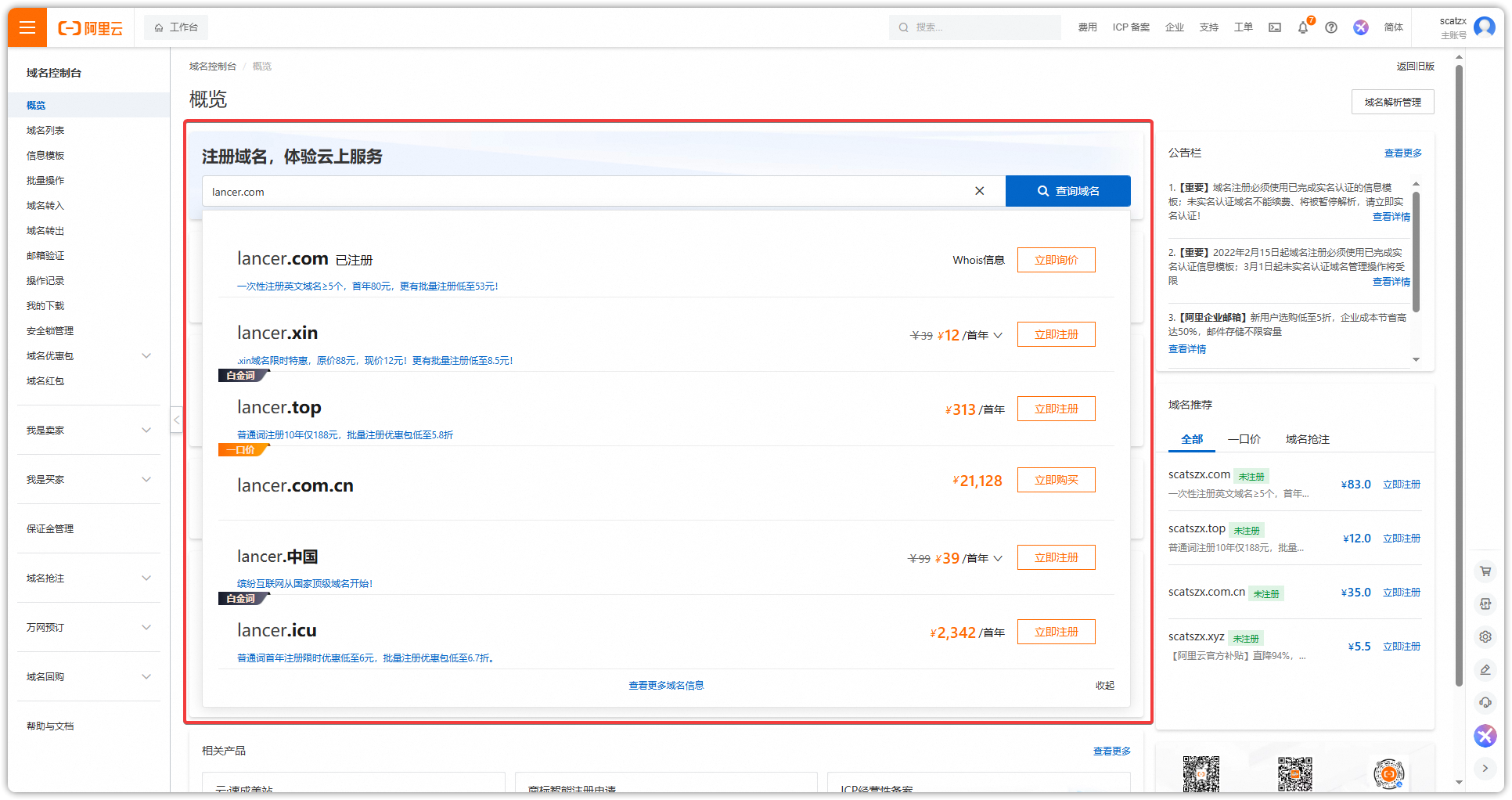The width and height of the screenshot is (1512, 800).
Task: Click the page vertical scrollbar
Action: coord(1459,376)
